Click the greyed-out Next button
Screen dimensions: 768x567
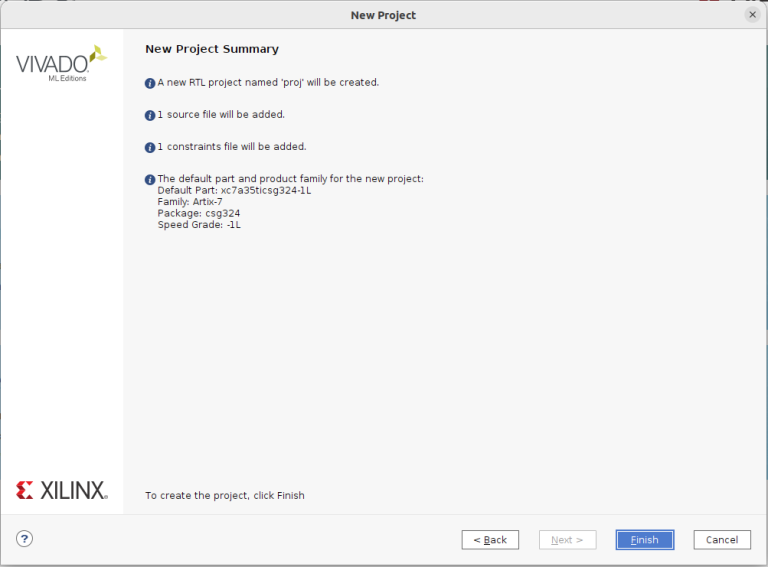click(567, 540)
